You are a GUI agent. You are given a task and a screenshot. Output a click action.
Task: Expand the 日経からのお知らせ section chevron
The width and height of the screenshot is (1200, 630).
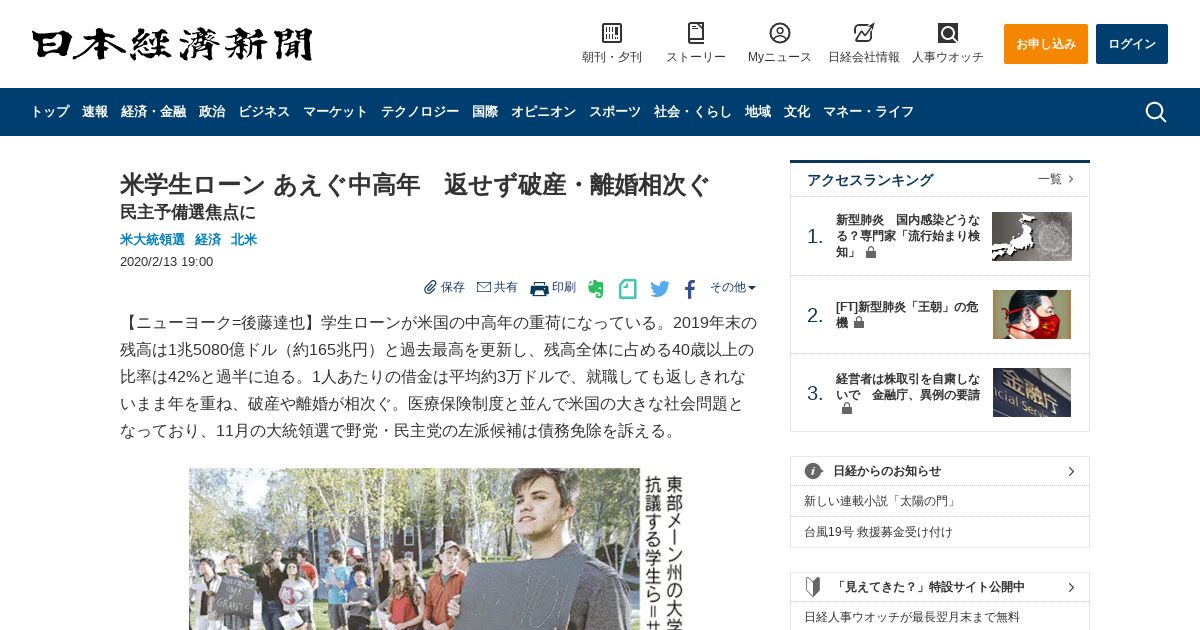(1071, 471)
